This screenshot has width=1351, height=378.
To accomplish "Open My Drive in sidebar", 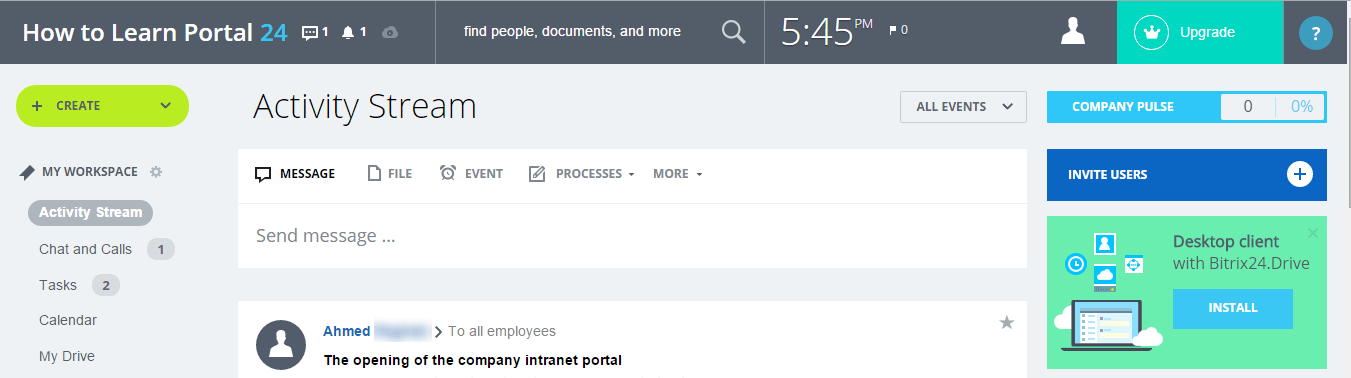I will [x=67, y=356].
